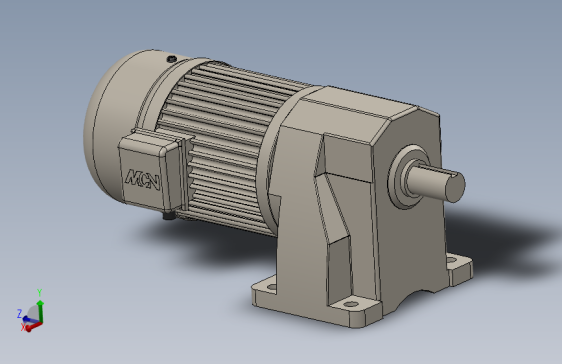Viewport: 562px width, 364px height.
Task: Click the red X axis arrow
Action: pos(33,326)
